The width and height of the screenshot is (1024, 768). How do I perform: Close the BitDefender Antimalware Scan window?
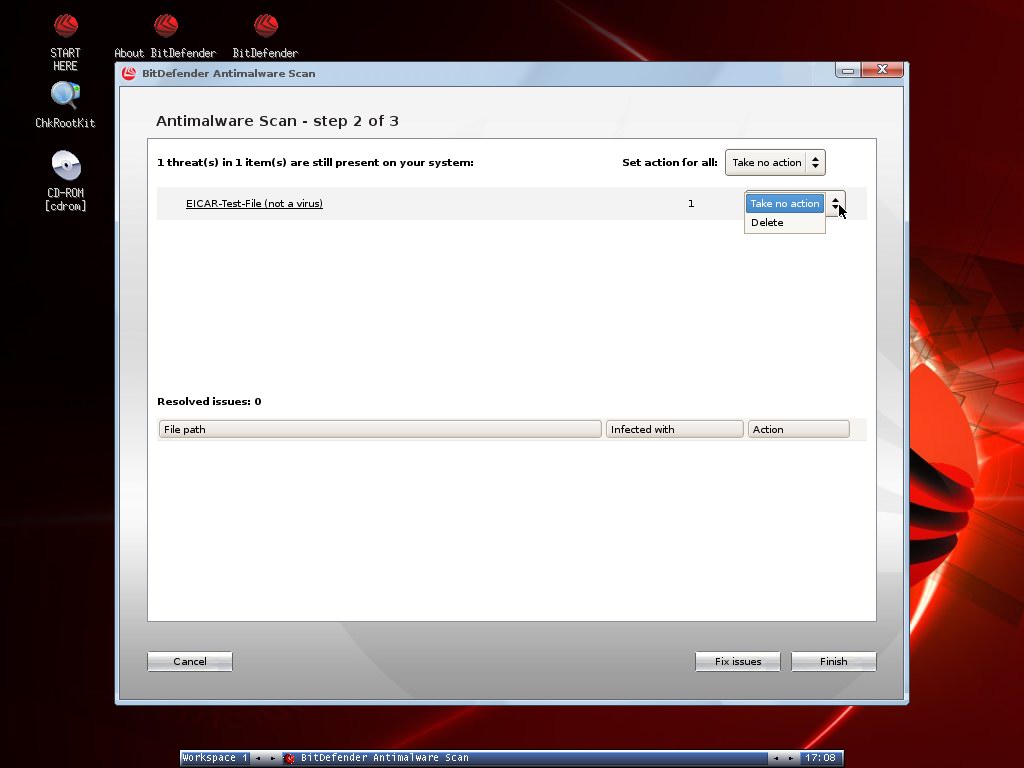(882, 69)
